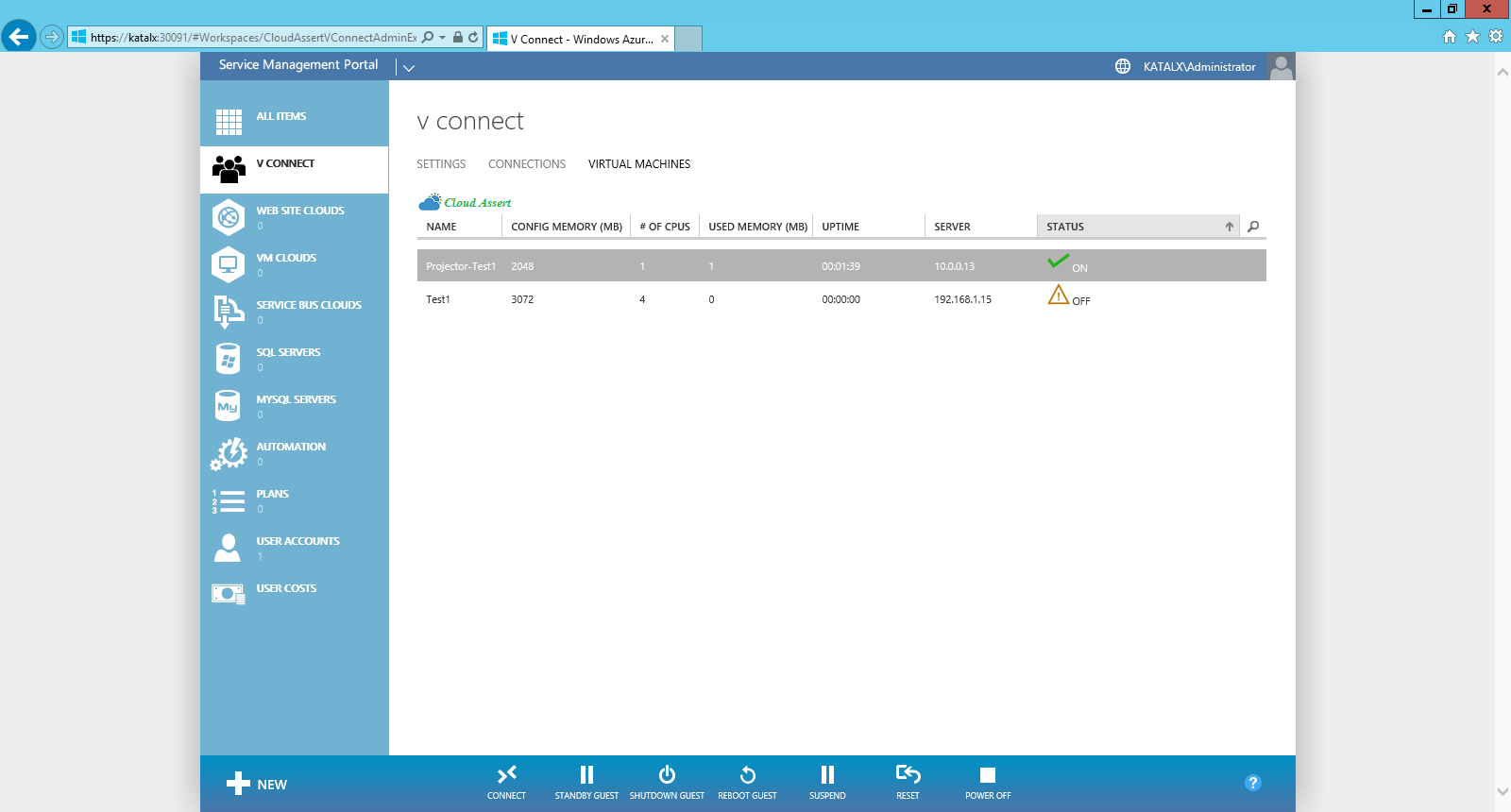The height and width of the screenshot is (812, 1511).
Task: Open a new browser tab
Action: 688,39
